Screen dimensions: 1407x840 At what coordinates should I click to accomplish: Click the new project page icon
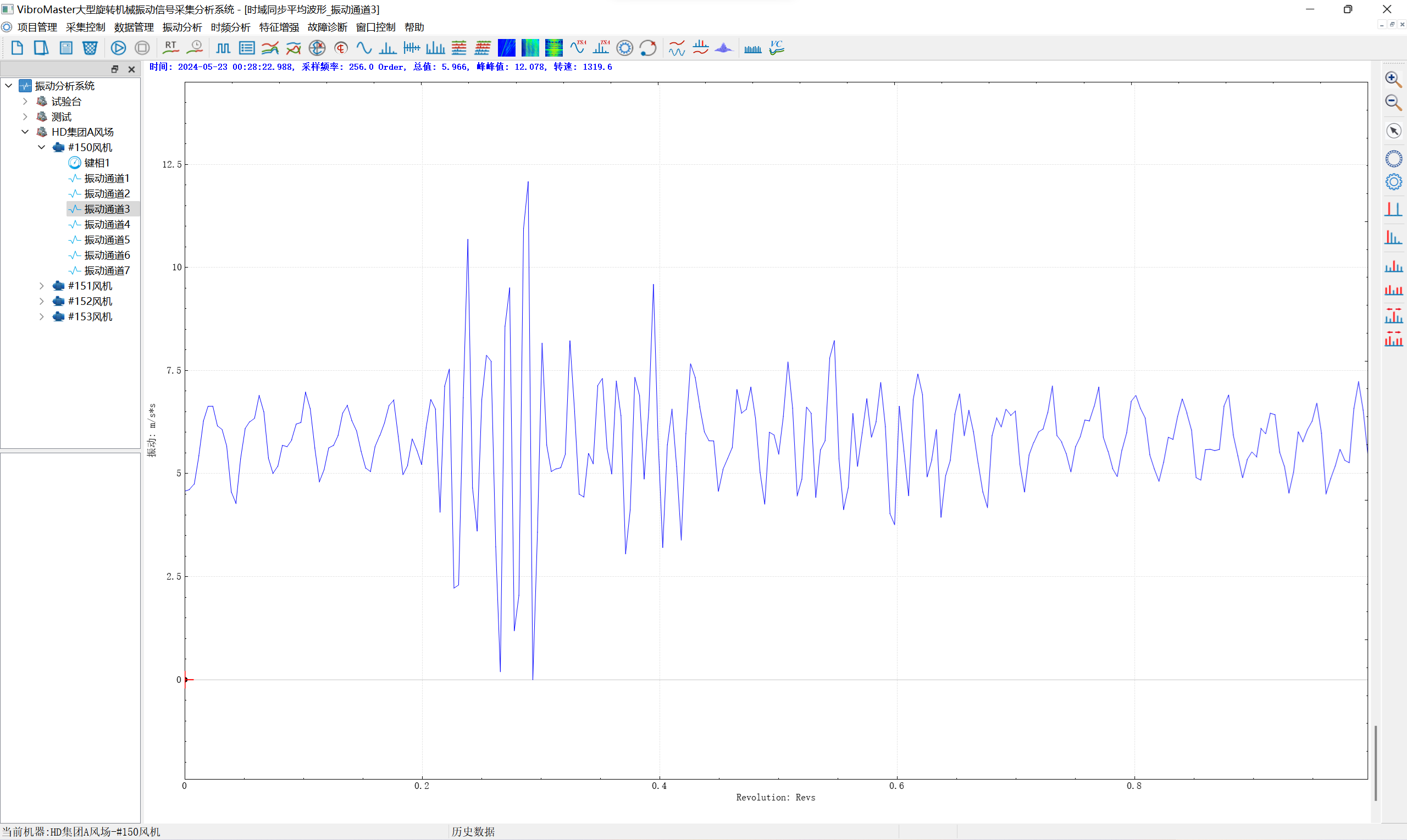point(17,48)
